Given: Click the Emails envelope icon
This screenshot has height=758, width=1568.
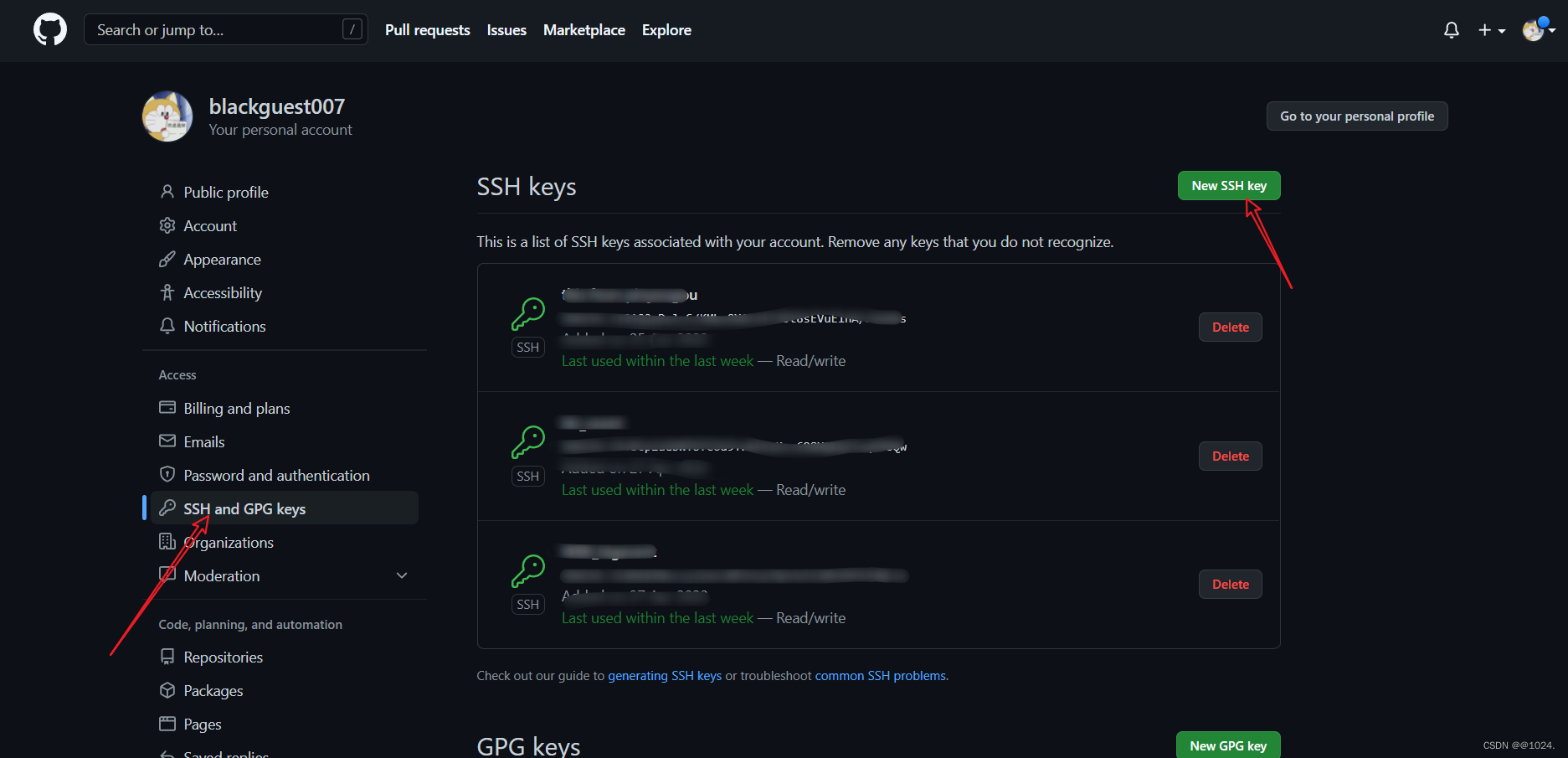Looking at the screenshot, I should tap(167, 441).
